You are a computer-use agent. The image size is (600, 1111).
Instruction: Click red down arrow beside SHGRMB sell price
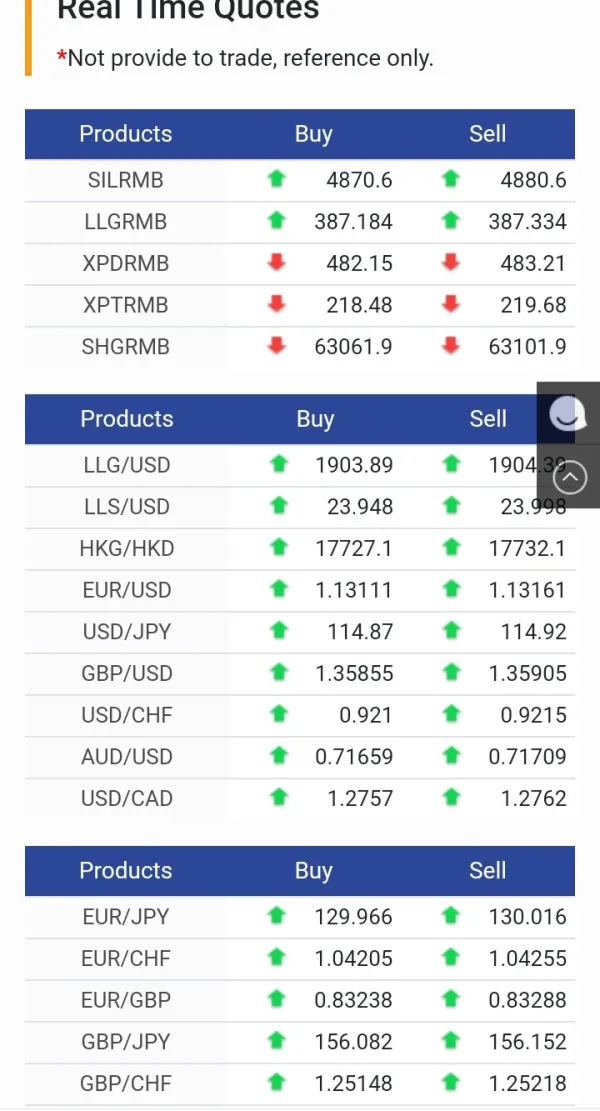click(x=451, y=347)
